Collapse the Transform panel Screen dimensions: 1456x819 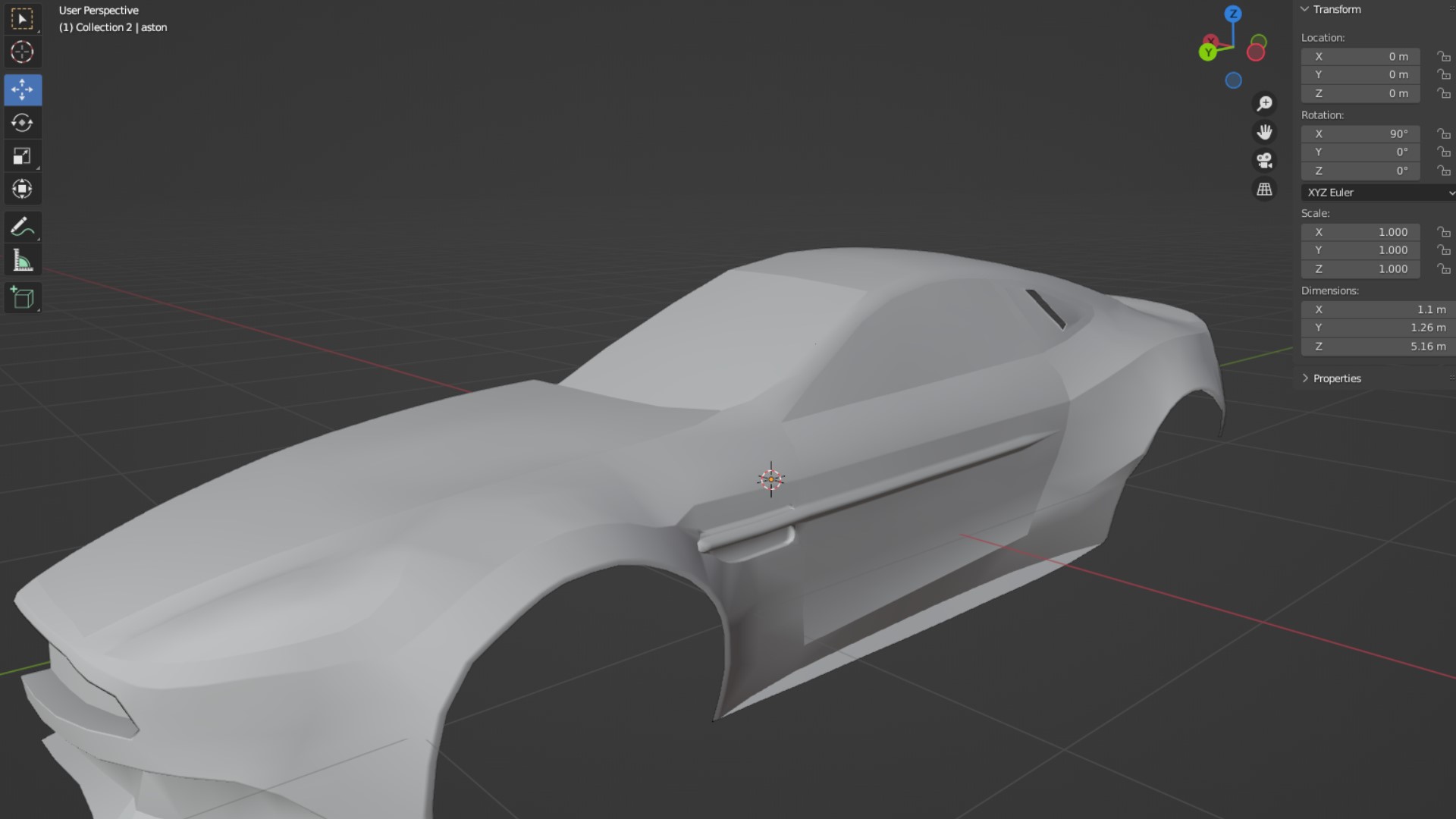click(x=1306, y=10)
